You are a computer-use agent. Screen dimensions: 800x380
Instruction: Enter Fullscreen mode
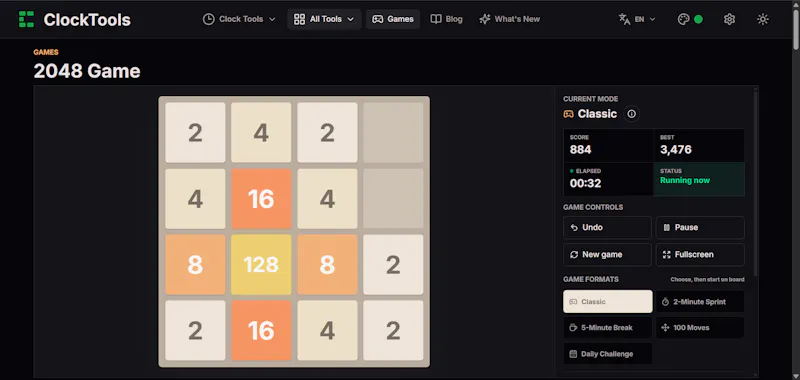(700, 255)
